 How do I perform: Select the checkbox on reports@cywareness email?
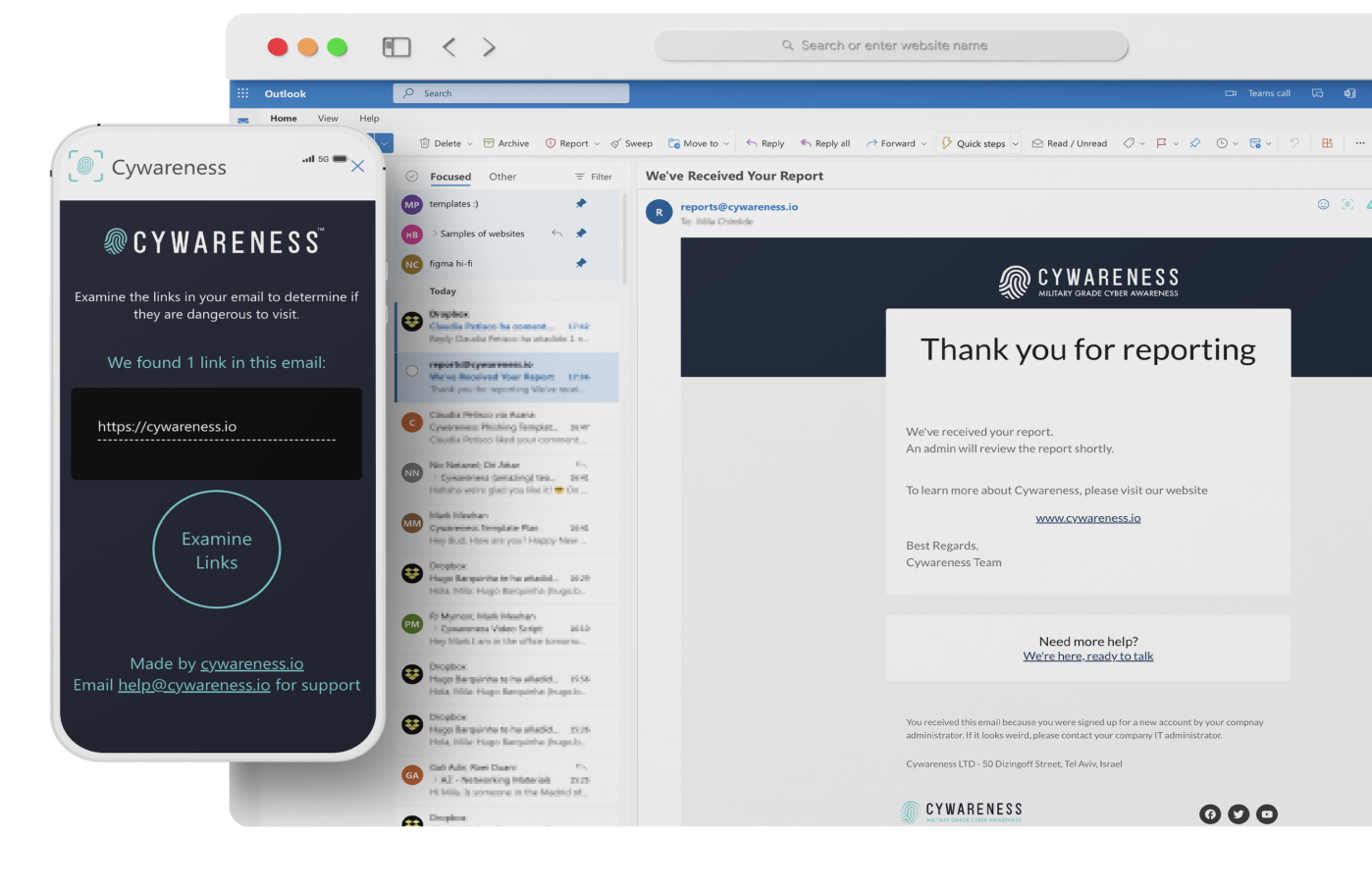pyautogui.click(x=411, y=371)
